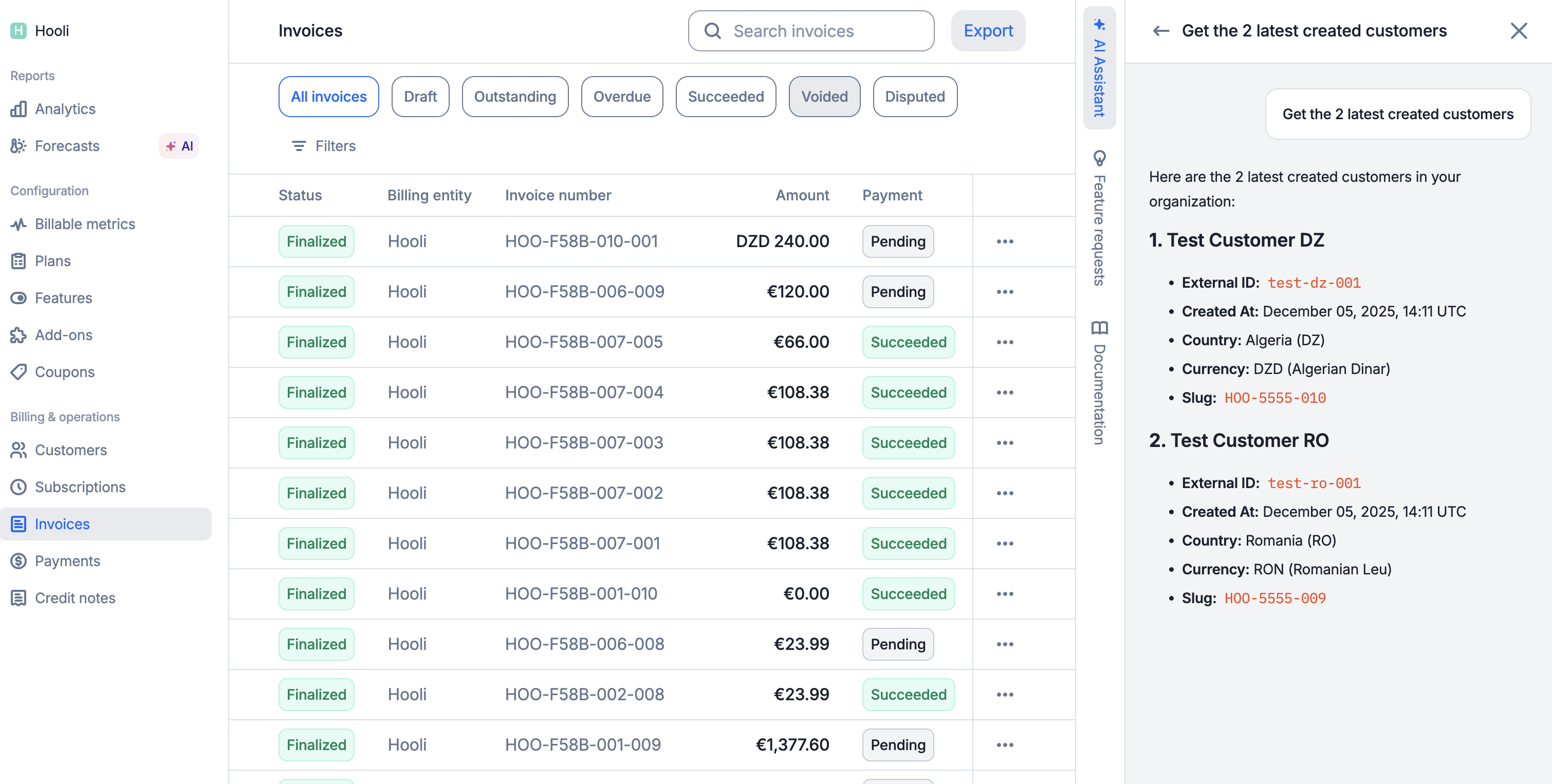Screen dimensions: 1552x784
Task: Go to Coupons in the sidebar
Action: (64, 371)
